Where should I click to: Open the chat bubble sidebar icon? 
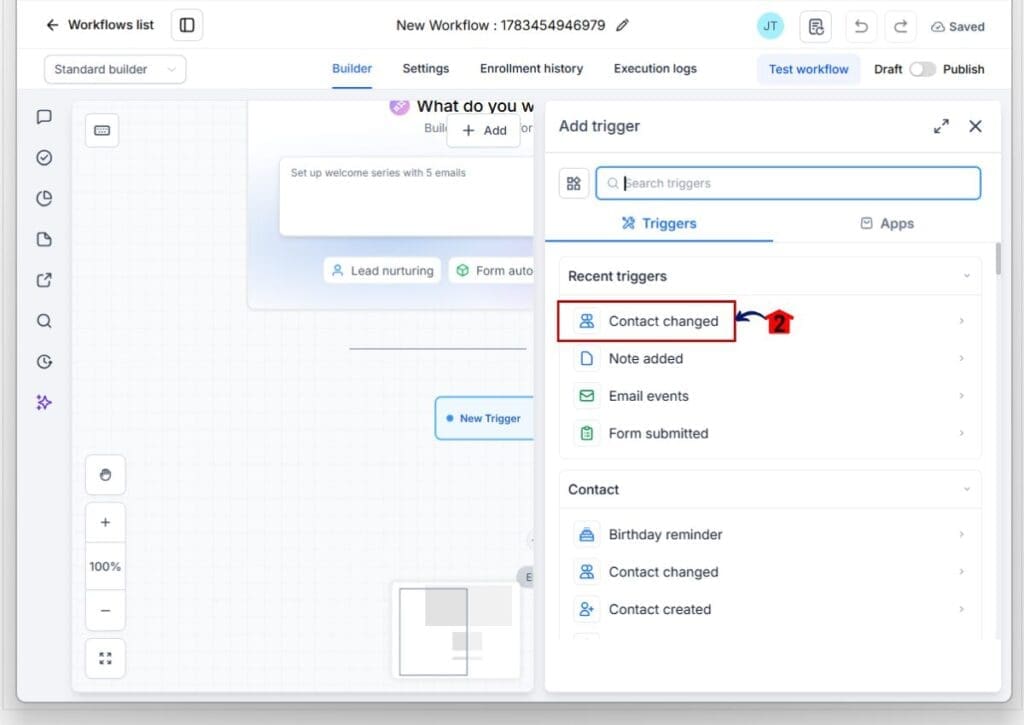[44, 117]
